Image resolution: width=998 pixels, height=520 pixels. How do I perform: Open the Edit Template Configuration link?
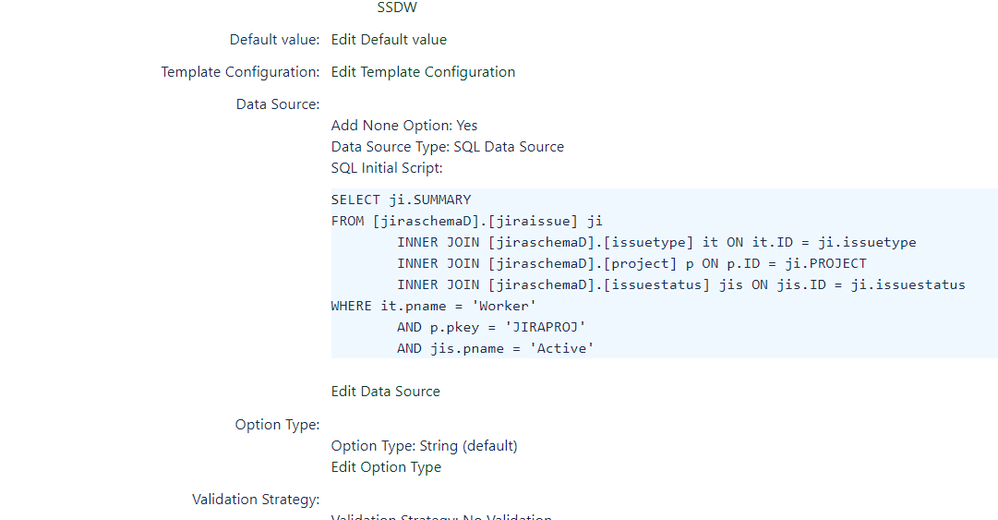(423, 72)
